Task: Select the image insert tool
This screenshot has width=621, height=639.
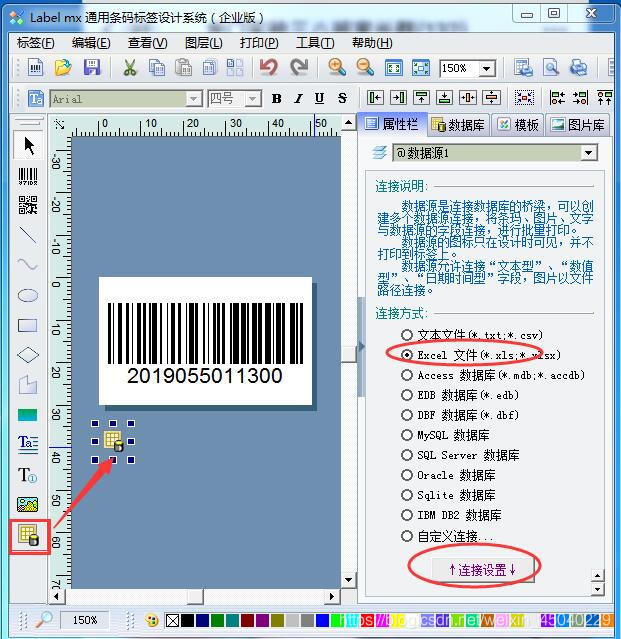Action: pyautogui.click(x=28, y=505)
